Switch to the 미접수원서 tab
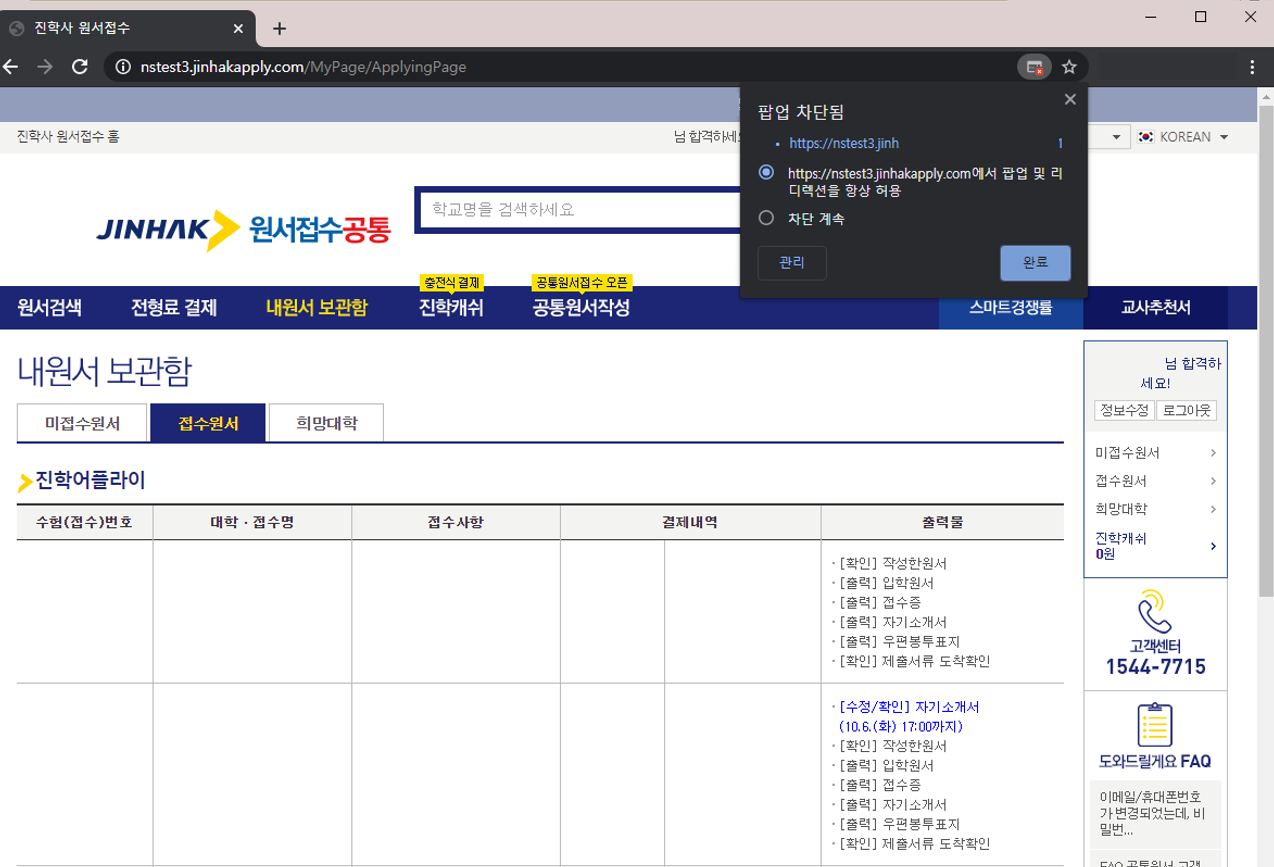 pyautogui.click(x=82, y=423)
